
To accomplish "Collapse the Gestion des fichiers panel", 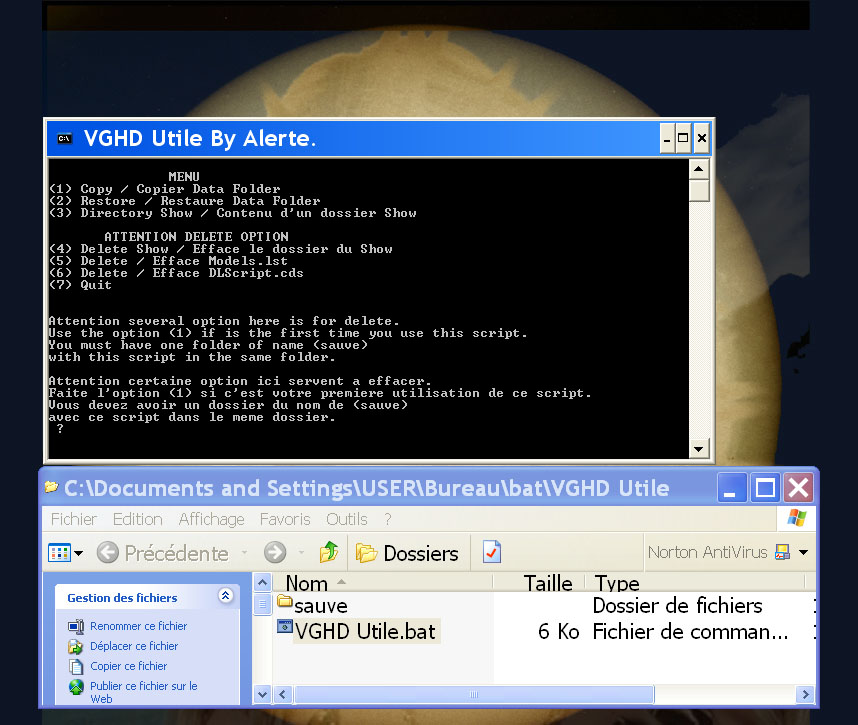I will [x=225, y=597].
